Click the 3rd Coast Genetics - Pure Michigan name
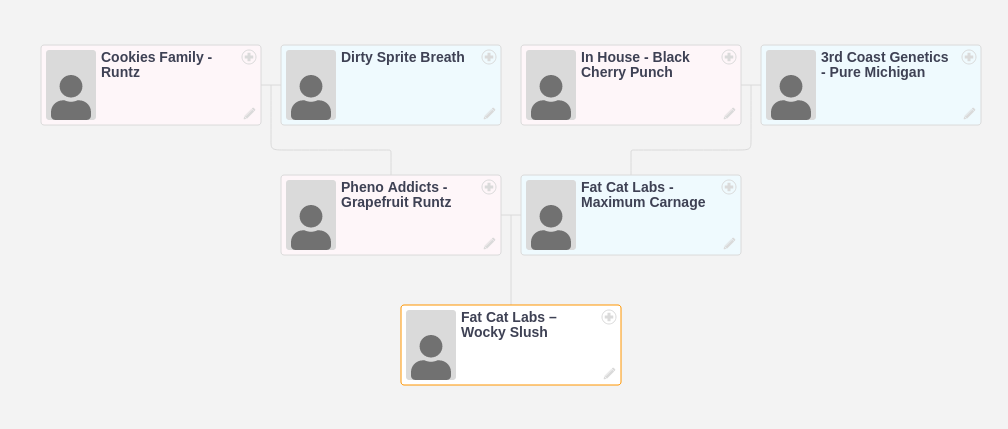Screen dimensions: 1008x429 point(884,65)
